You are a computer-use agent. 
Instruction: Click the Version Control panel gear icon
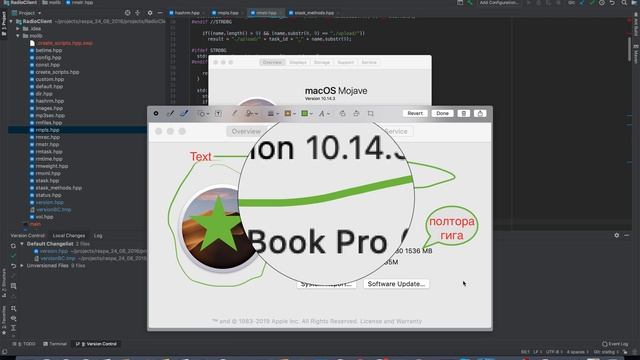click(x=617, y=236)
